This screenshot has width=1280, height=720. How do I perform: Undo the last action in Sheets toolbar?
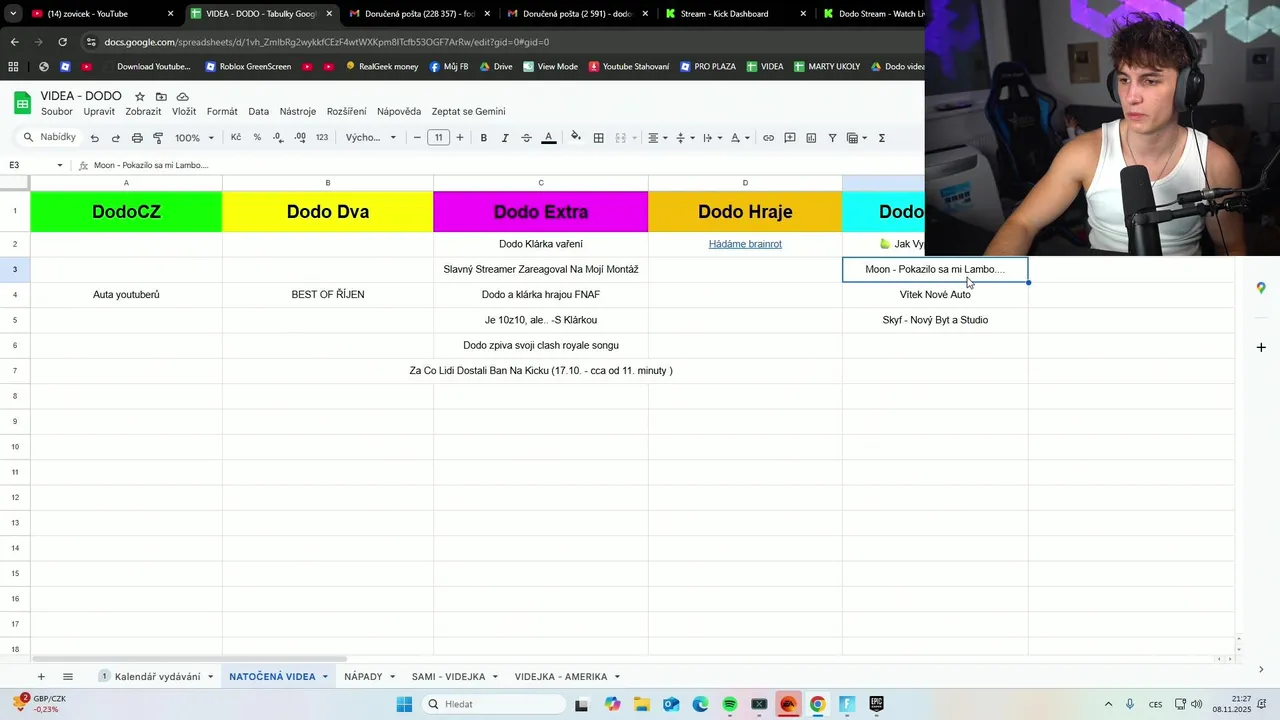click(x=94, y=138)
